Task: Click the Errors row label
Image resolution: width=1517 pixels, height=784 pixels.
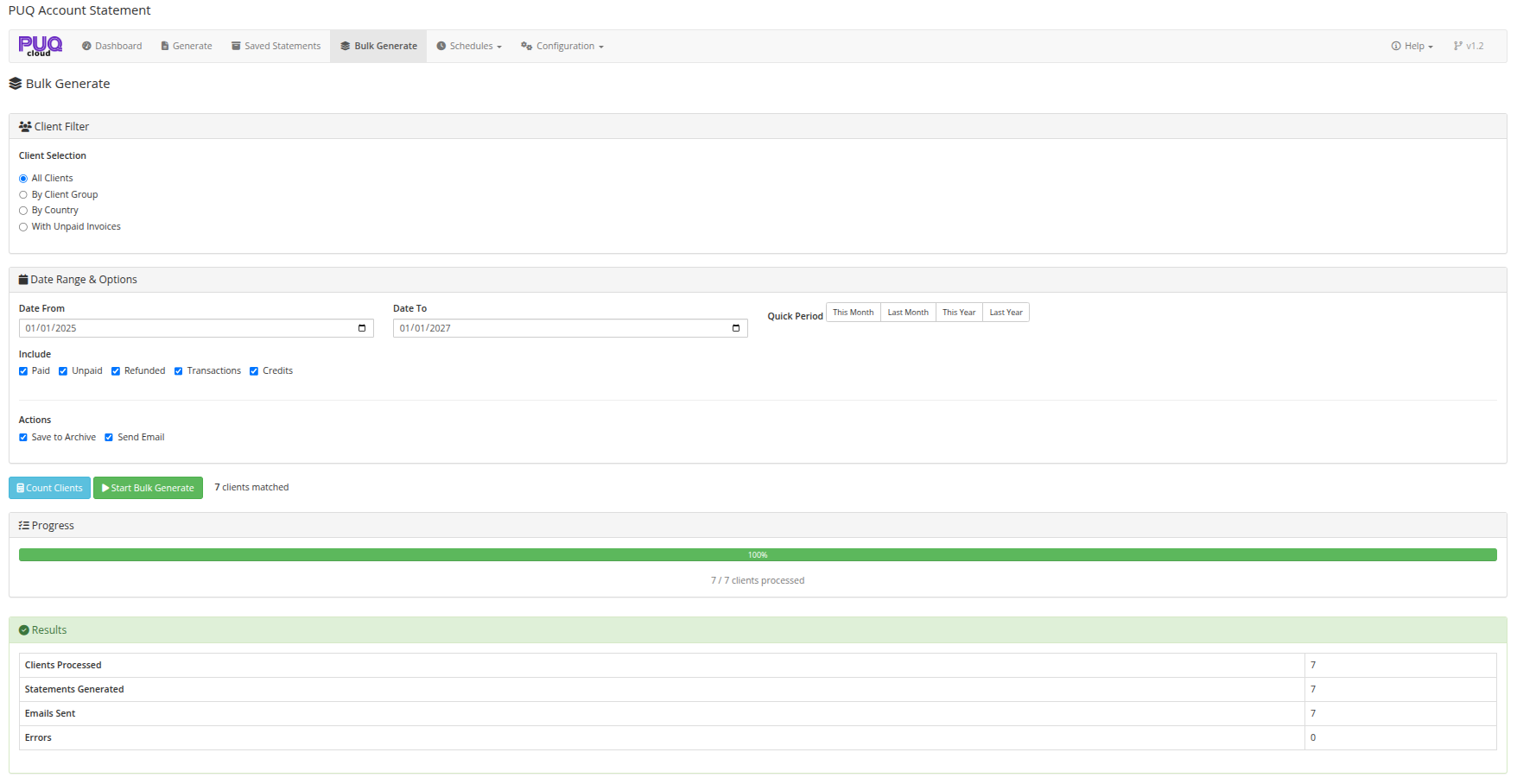Action: [x=38, y=738]
